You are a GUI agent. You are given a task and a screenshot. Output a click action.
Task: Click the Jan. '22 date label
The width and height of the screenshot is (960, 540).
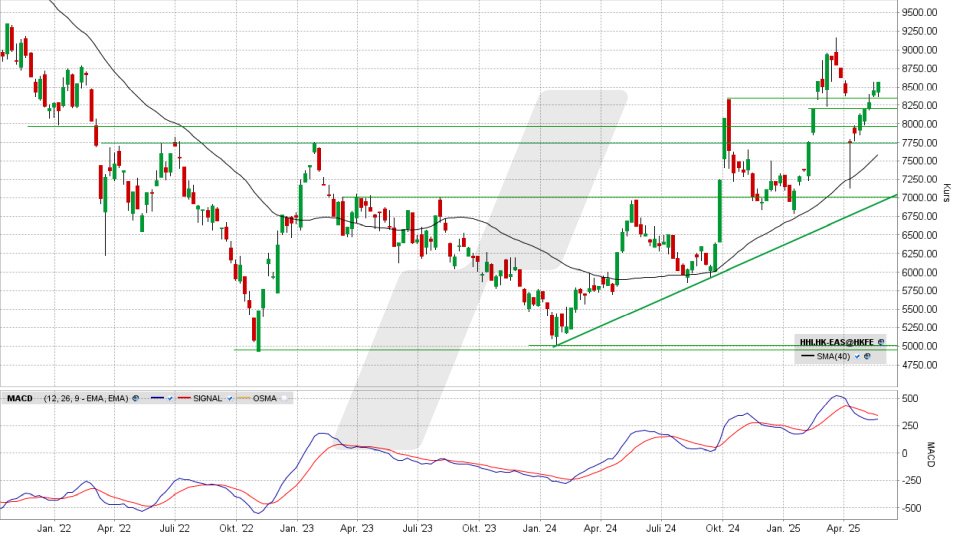pyautogui.click(x=54, y=528)
